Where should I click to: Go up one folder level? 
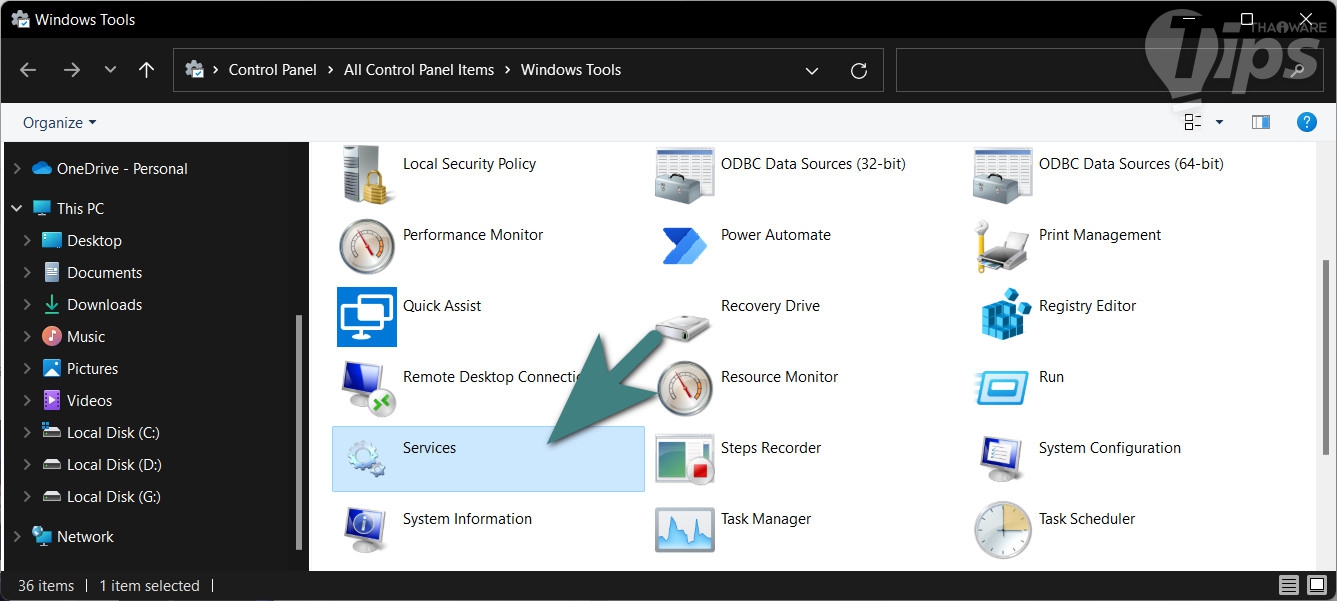[x=146, y=70]
